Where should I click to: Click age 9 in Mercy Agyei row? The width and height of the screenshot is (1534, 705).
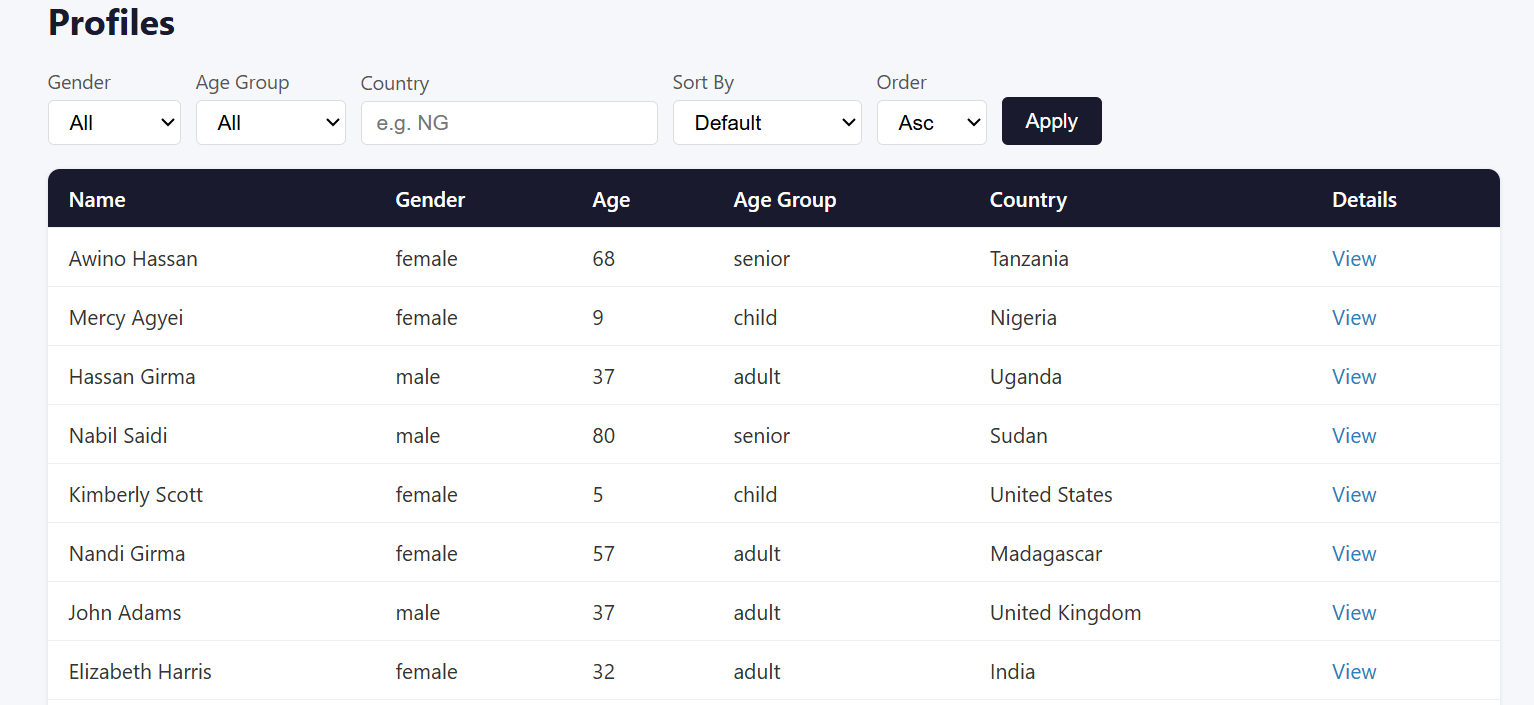pyautogui.click(x=598, y=318)
